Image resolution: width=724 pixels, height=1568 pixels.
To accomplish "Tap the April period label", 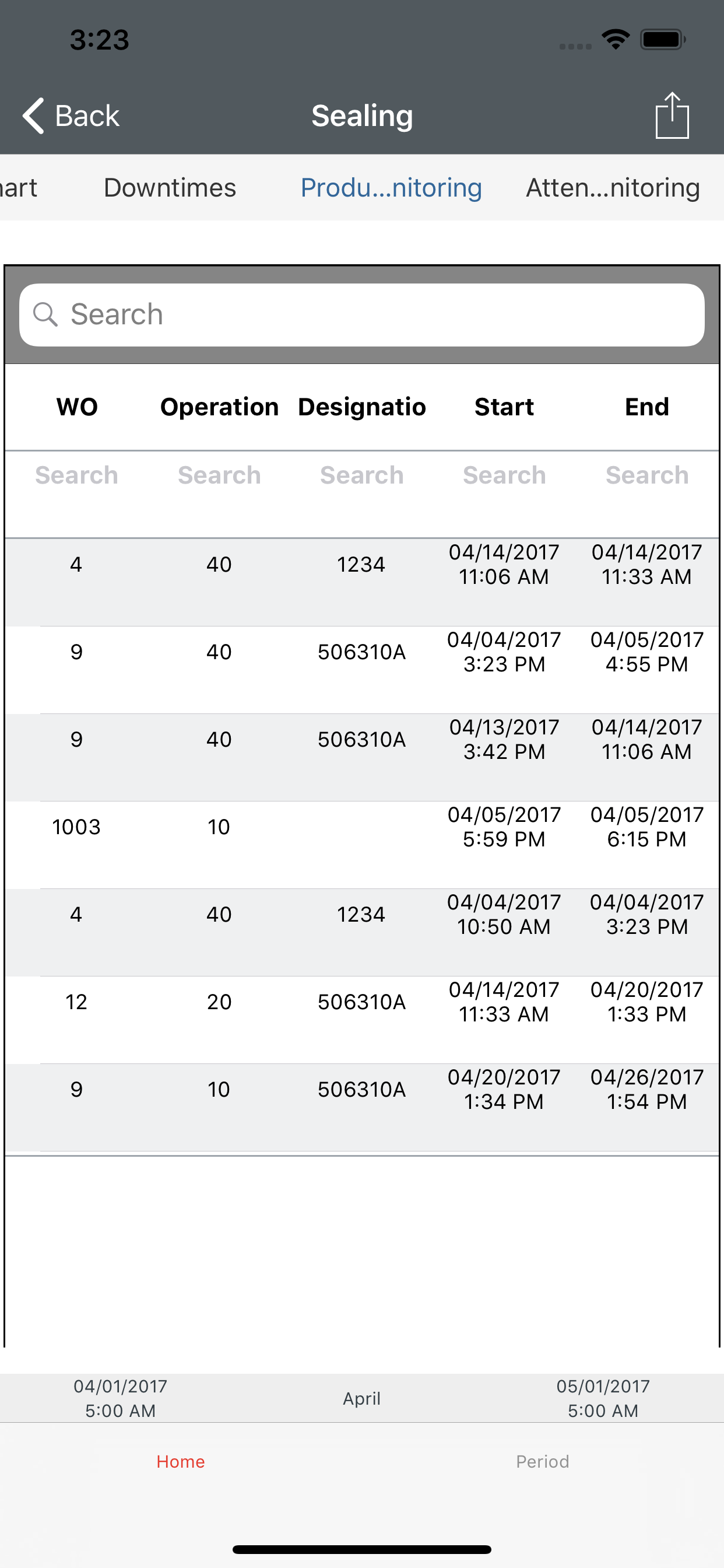I will pyautogui.click(x=362, y=1398).
